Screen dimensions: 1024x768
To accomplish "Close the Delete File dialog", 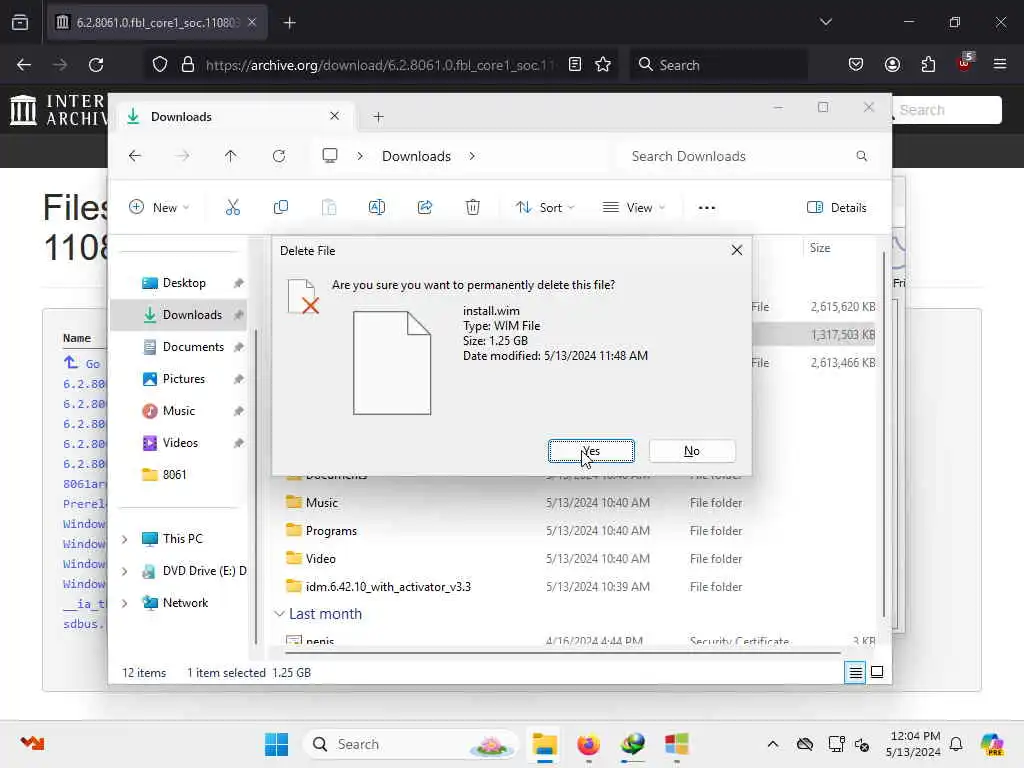I will pos(737,250).
